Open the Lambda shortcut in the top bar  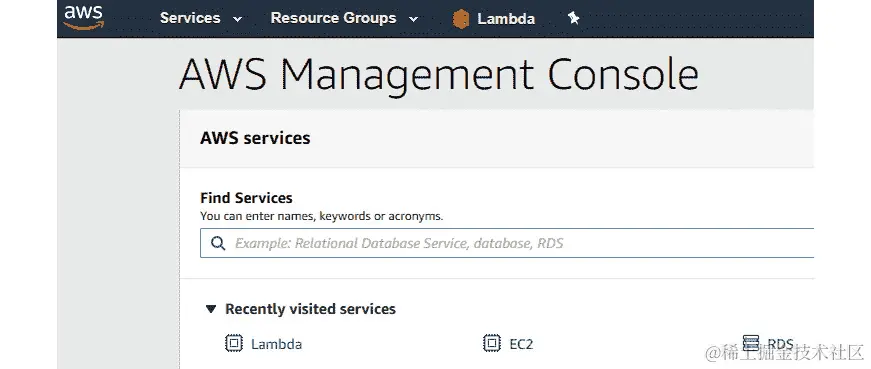506,19
